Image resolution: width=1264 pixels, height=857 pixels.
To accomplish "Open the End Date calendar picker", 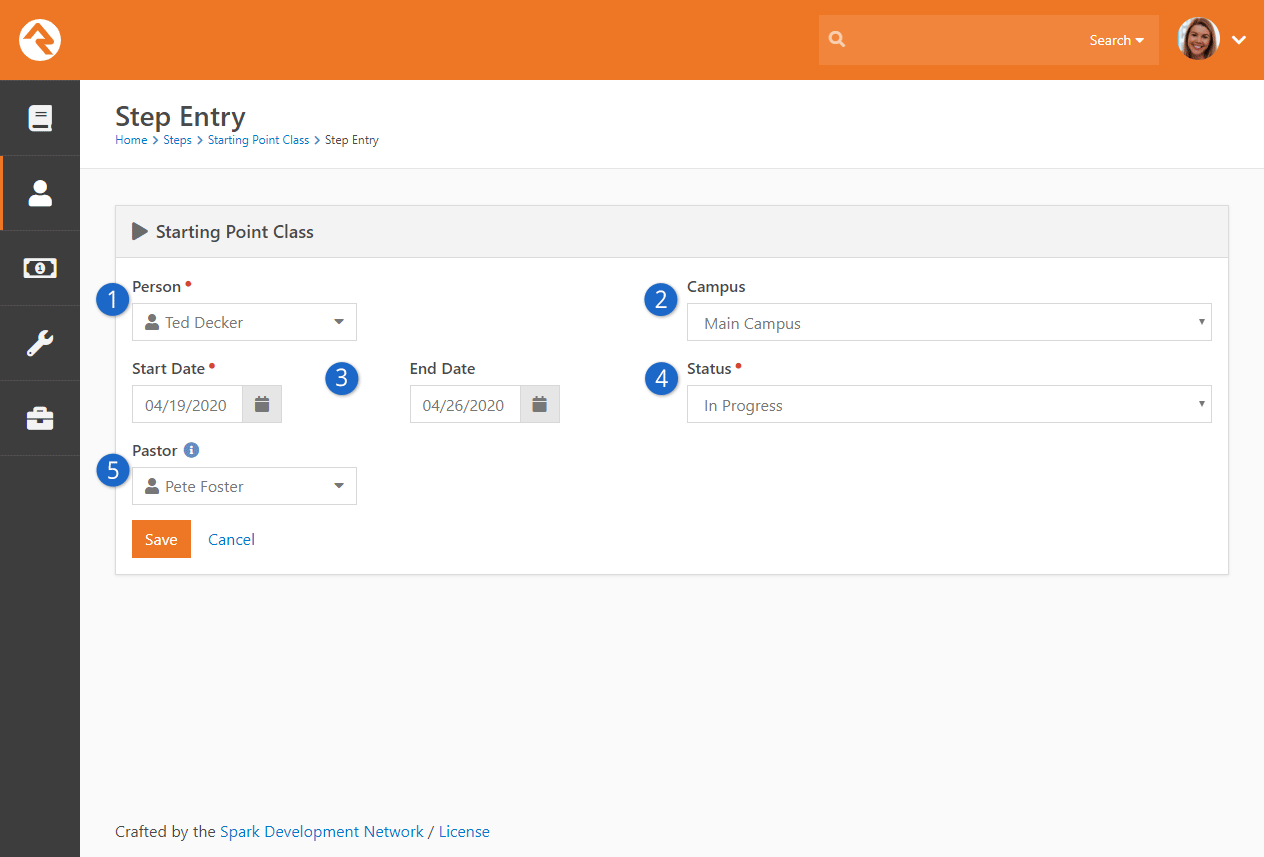I will 540,405.
